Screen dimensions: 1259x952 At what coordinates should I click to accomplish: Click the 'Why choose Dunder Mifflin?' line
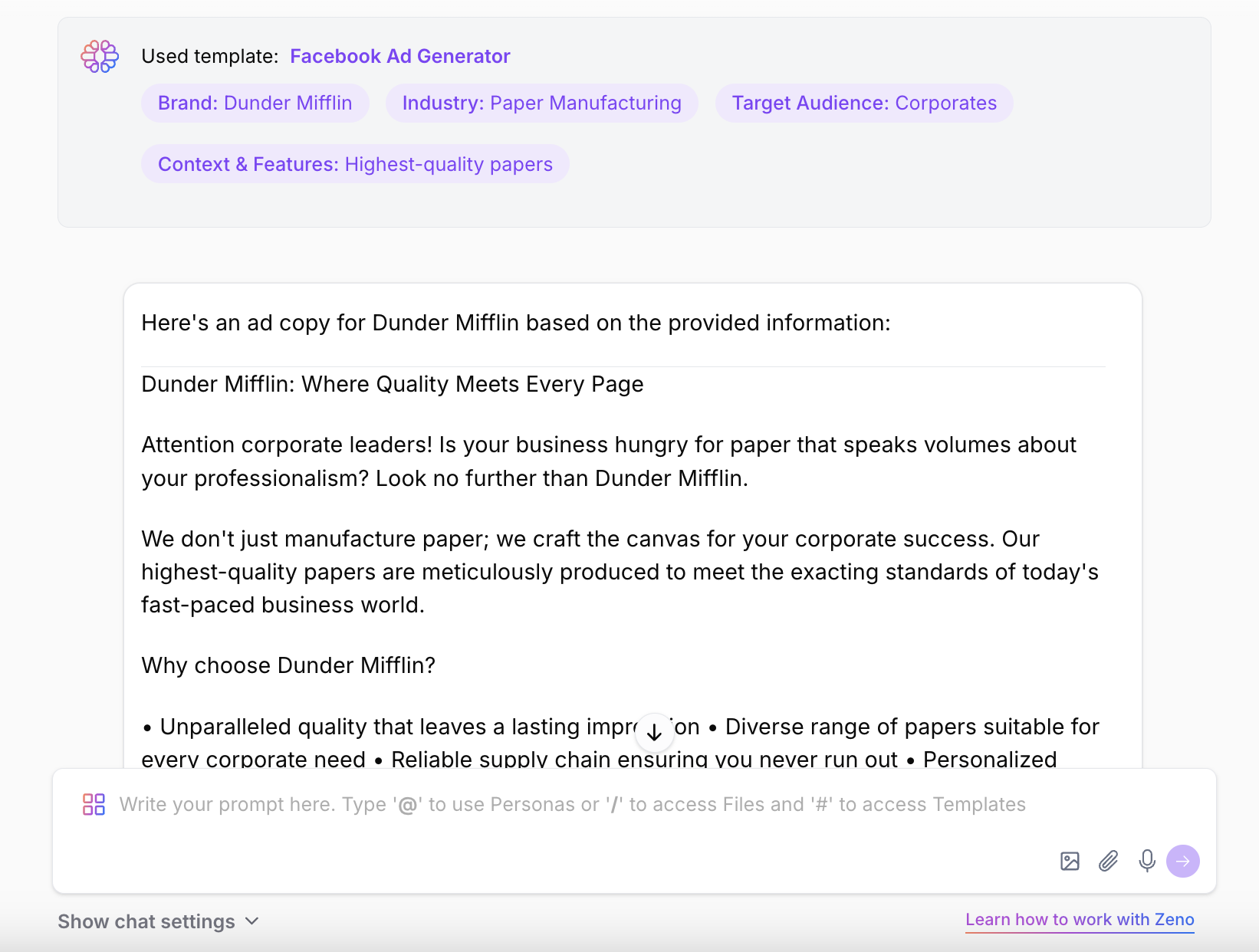(288, 665)
